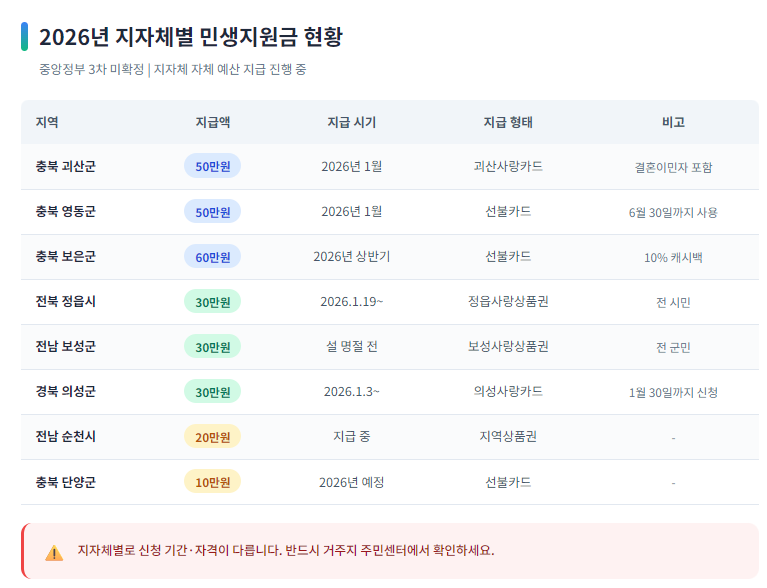
Task: Select the 충북 단양군 region cell
Action: (66, 482)
